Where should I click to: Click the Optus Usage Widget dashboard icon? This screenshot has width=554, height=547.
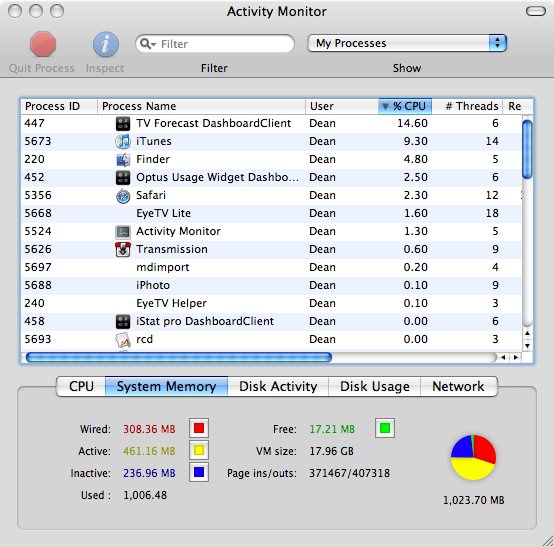pos(123,177)
